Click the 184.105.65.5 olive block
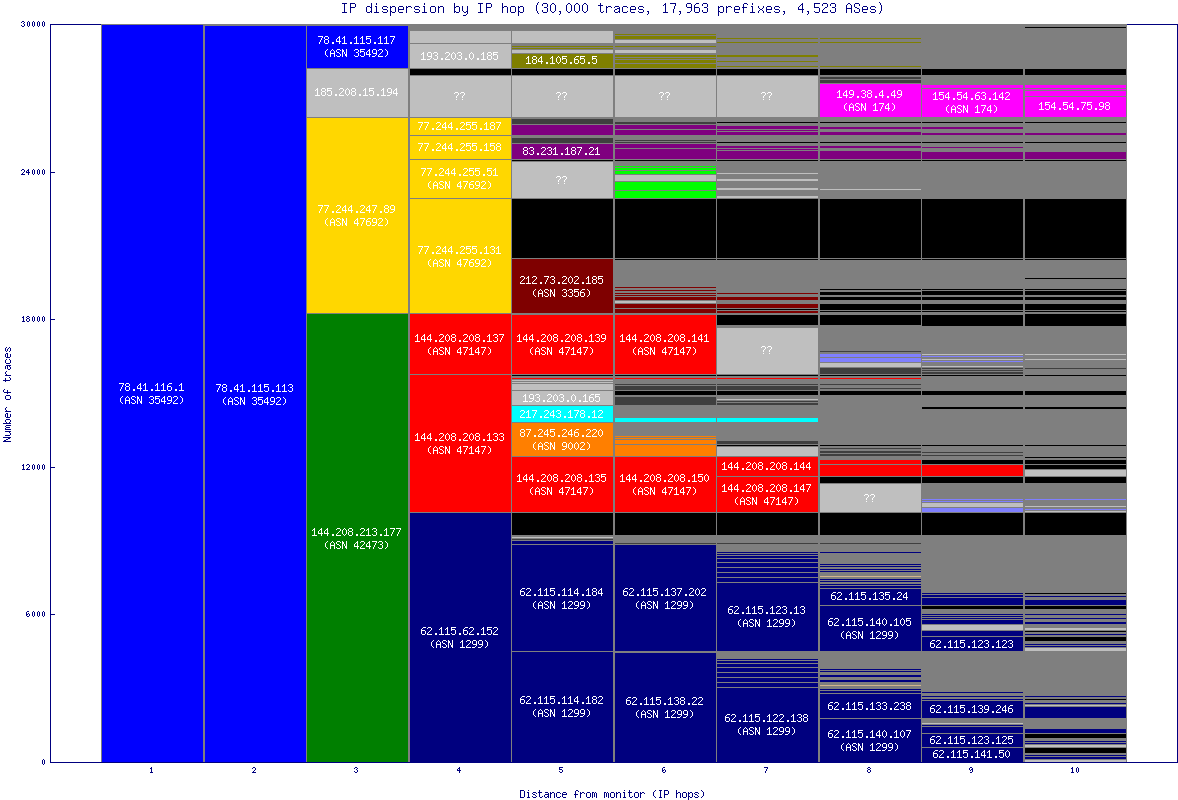1178x800 pixels. pyautogui.click(x=562, y=60)
